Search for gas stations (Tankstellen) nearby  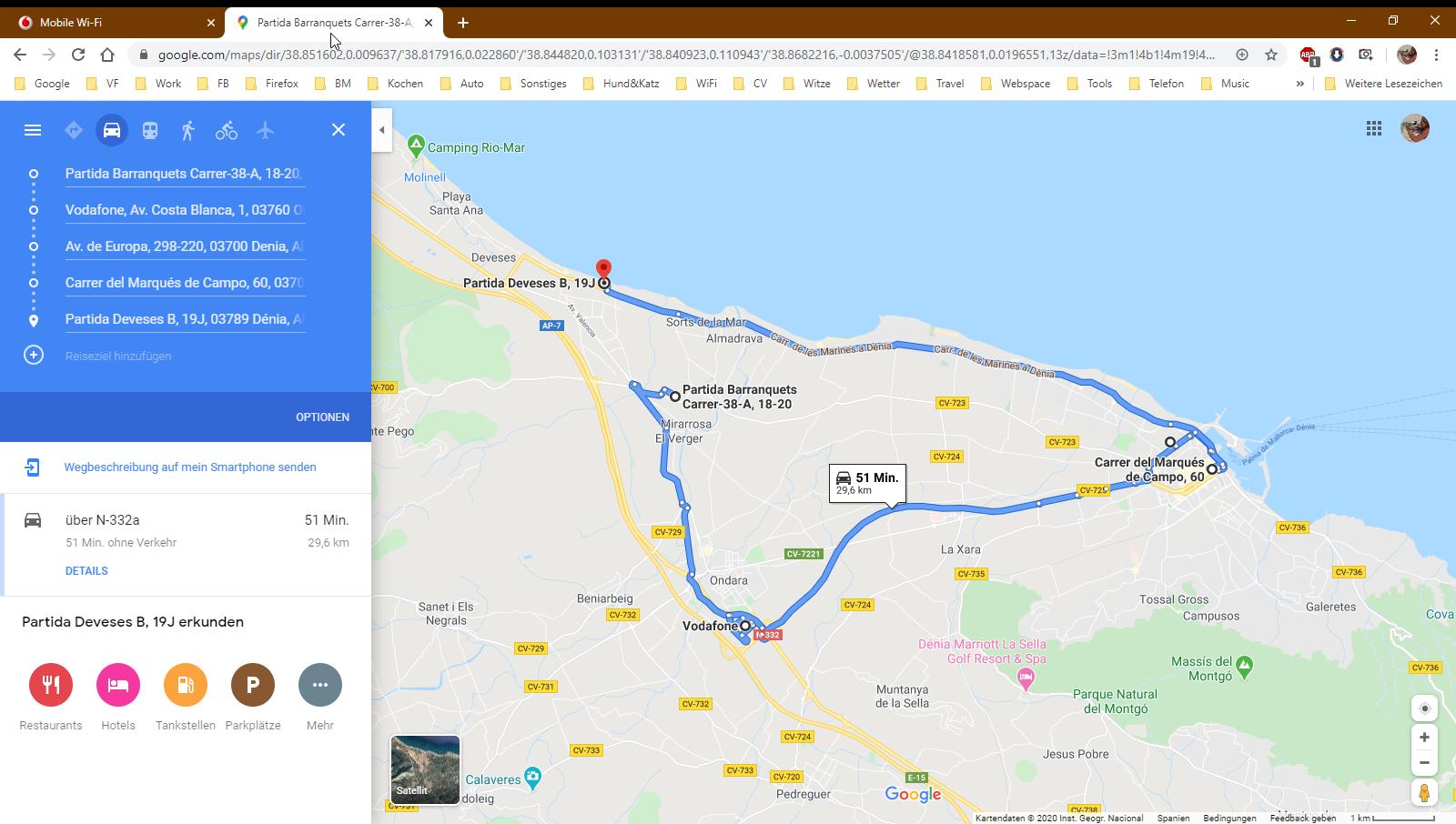pos(186,685)
